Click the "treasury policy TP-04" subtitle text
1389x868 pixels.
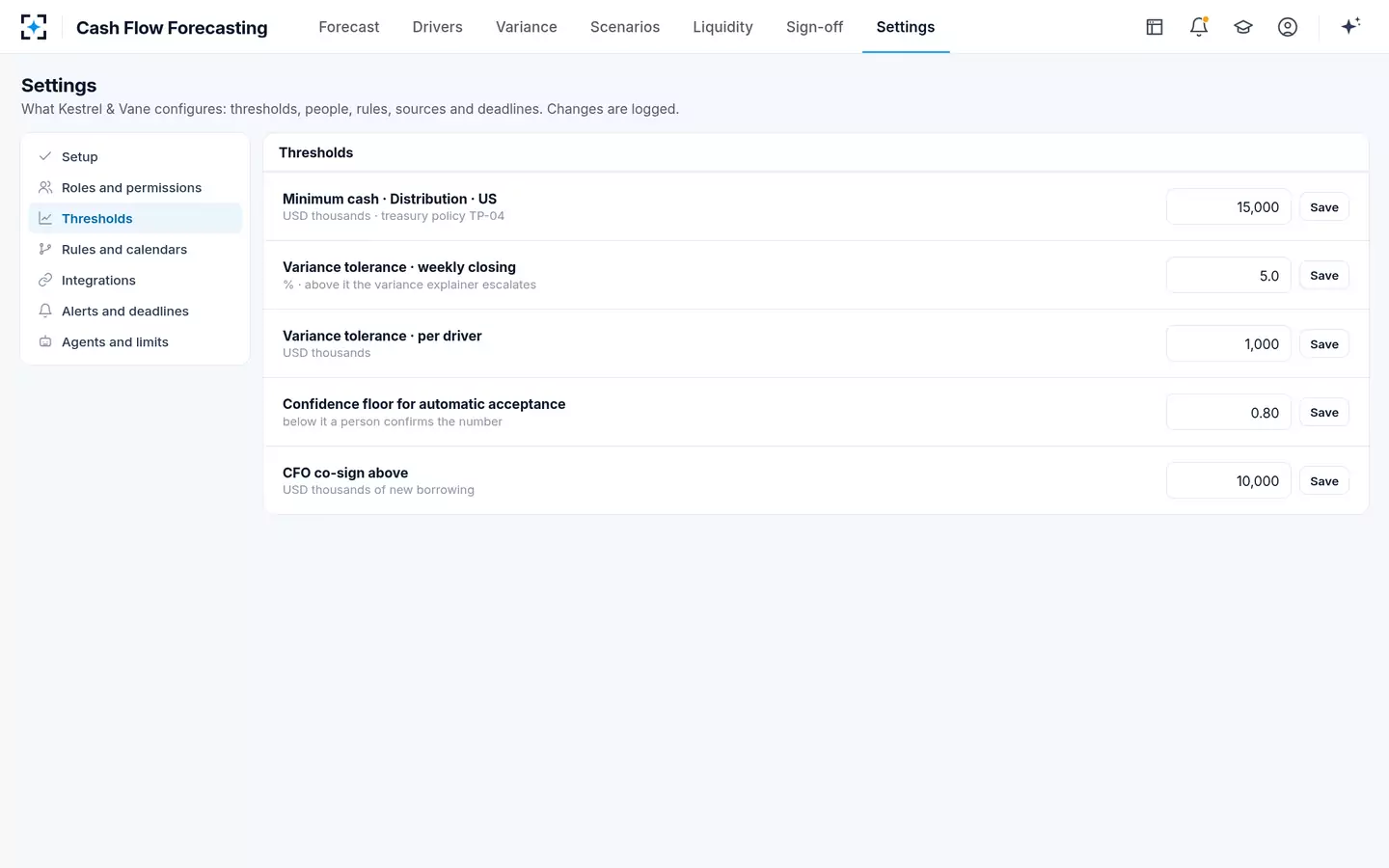pyautogui.click(x=443, y=216)
